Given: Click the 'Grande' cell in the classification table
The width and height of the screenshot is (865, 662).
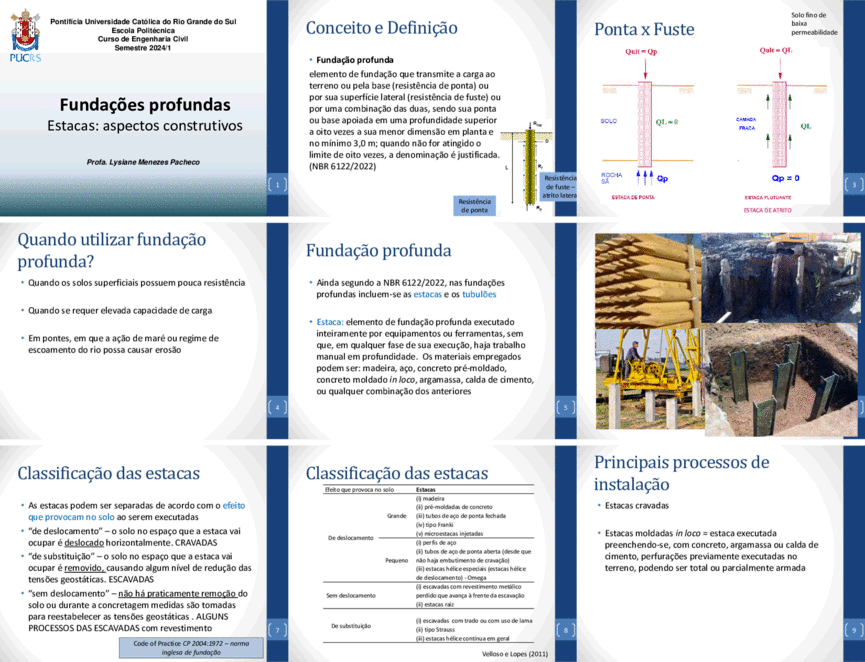Looking at the screenshot, I should (397, 516).
